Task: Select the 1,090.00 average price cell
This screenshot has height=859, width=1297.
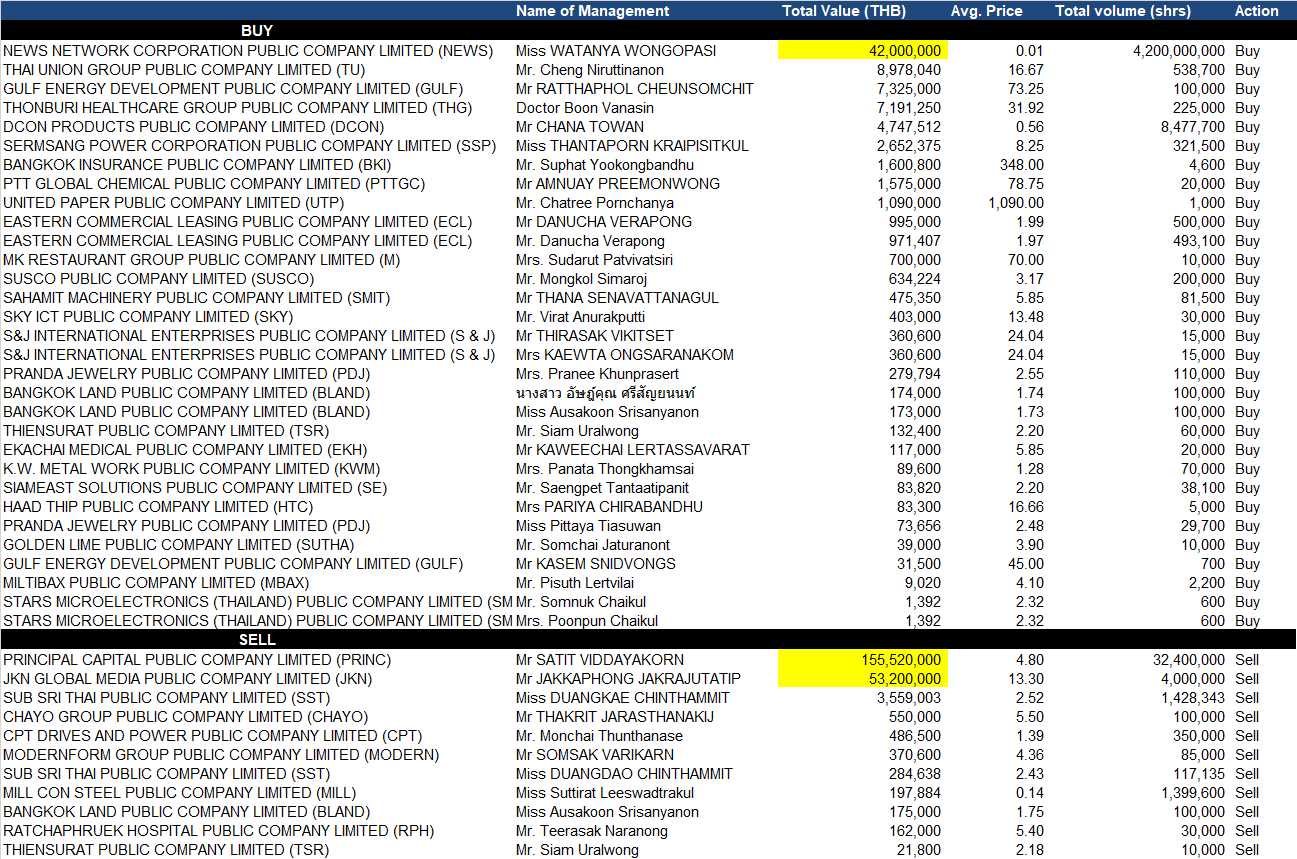Action: pos(1015,203)
